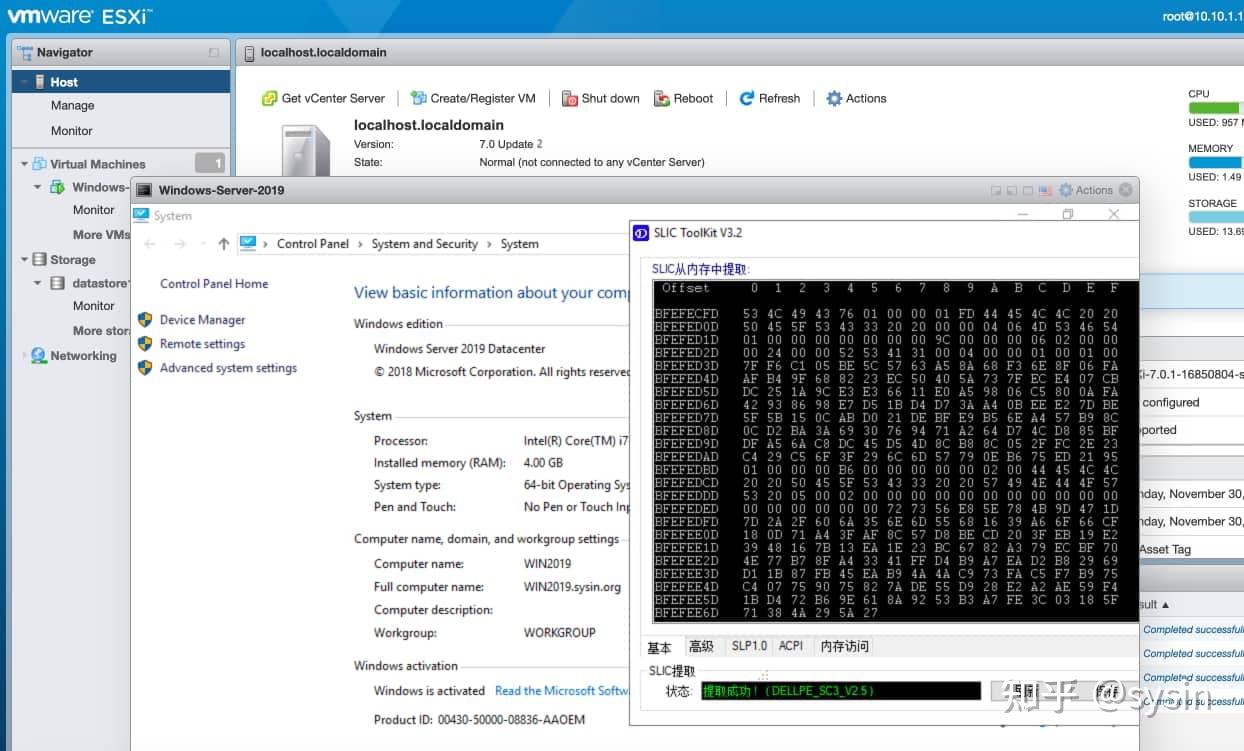
Task: Click MEMORY usage bar
Action: [x=1216, y=162]
